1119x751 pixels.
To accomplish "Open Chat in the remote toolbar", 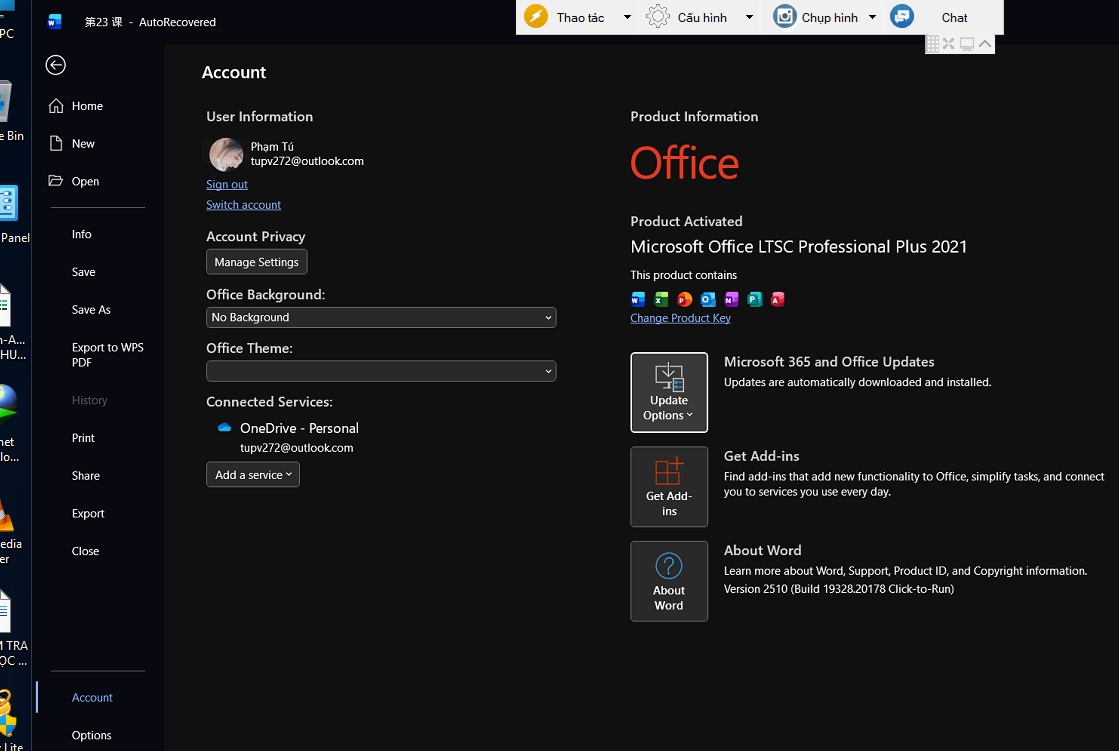I will coord(954,18).
